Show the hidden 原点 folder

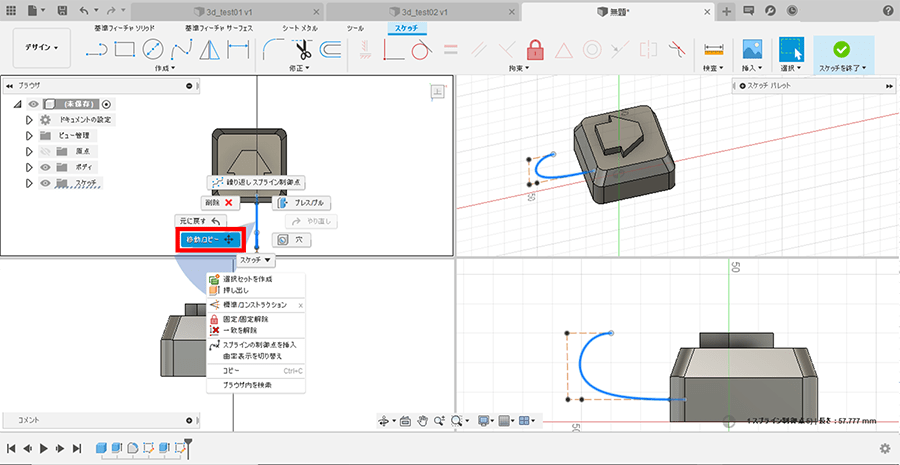(x=45, y=152)
